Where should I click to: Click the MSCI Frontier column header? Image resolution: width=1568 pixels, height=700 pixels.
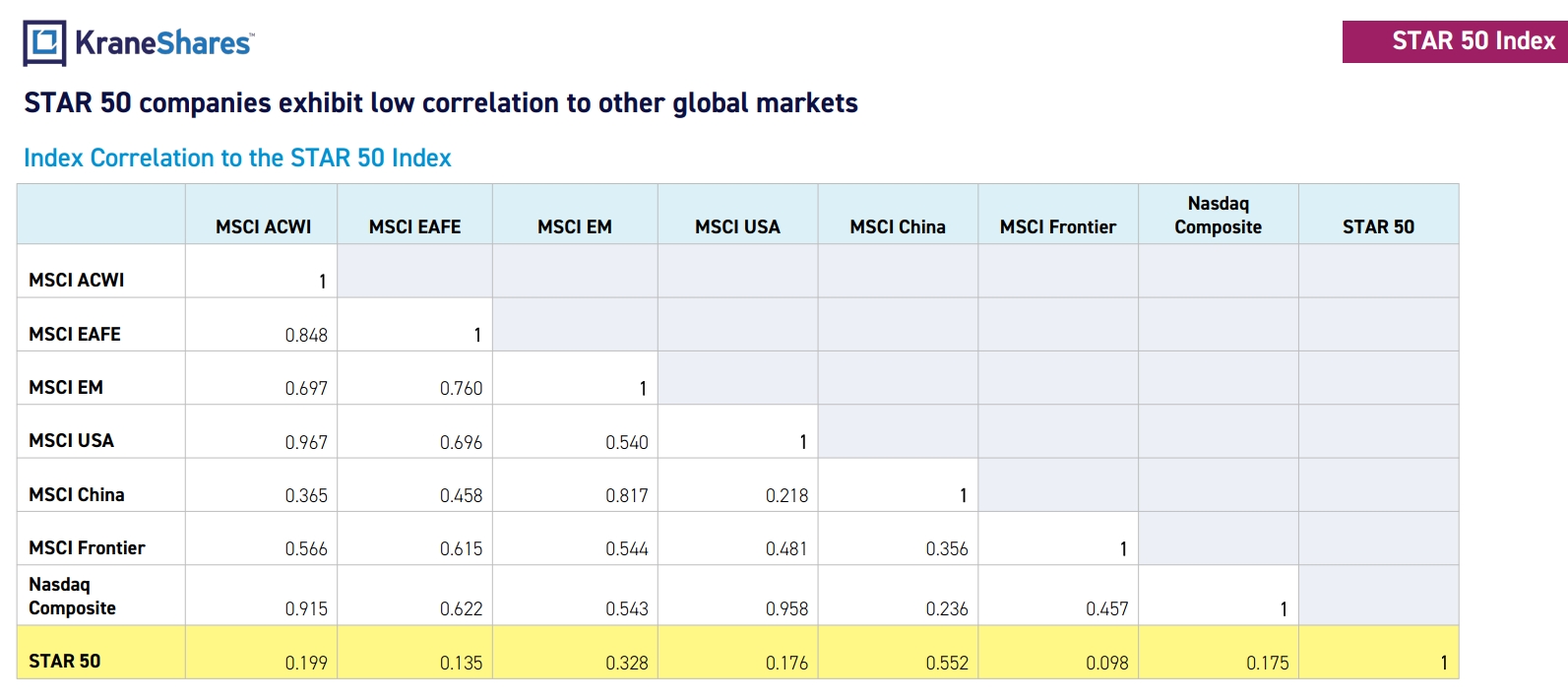click(x=1057, y=226)
